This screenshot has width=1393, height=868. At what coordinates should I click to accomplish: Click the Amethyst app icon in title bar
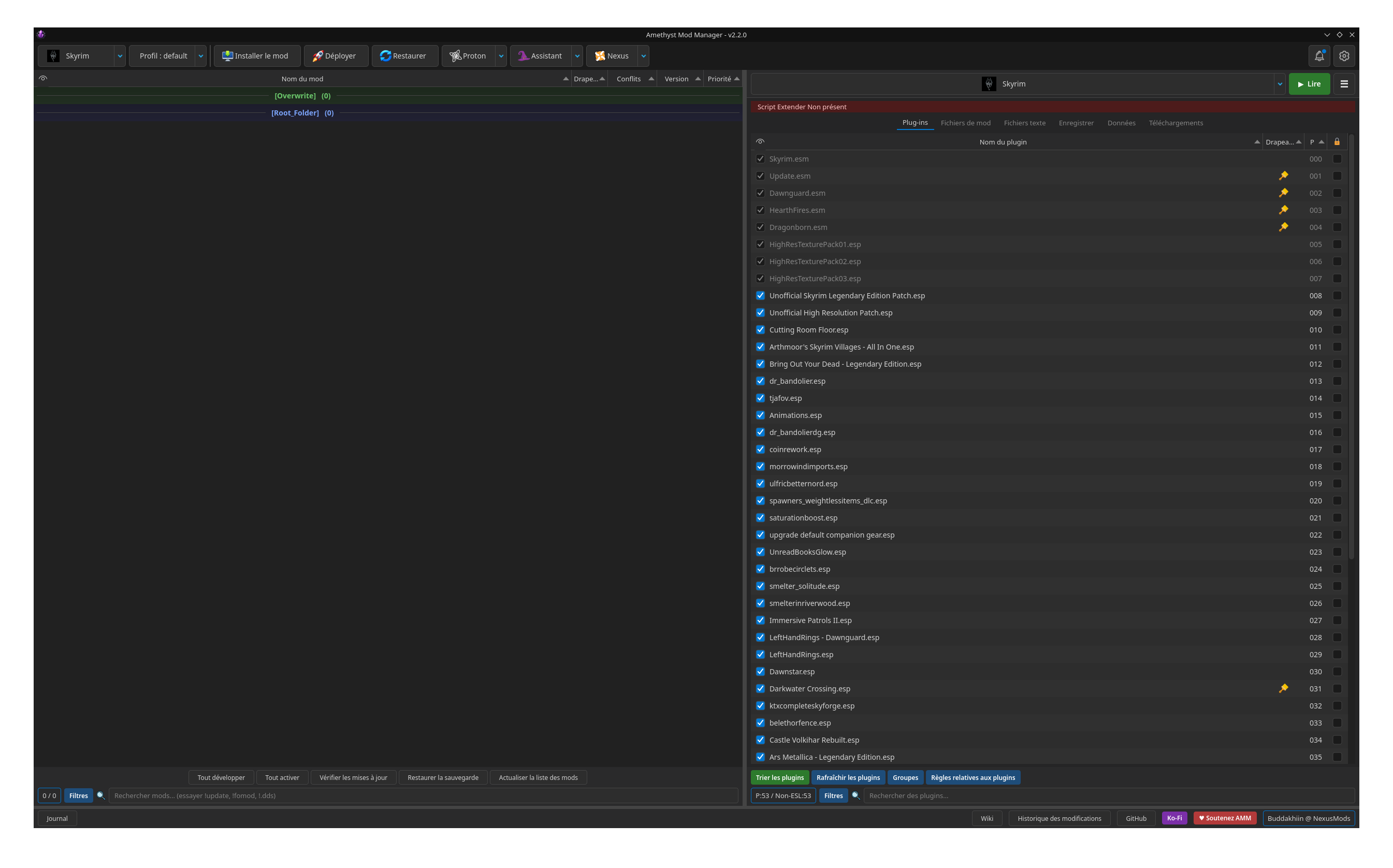[x=41, y=35]
